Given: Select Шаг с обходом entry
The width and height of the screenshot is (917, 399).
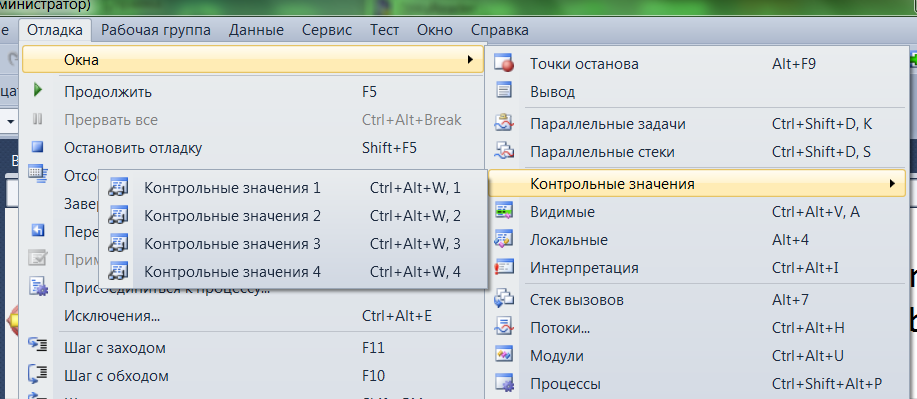Looking at the screenshot, I should 252,375.
